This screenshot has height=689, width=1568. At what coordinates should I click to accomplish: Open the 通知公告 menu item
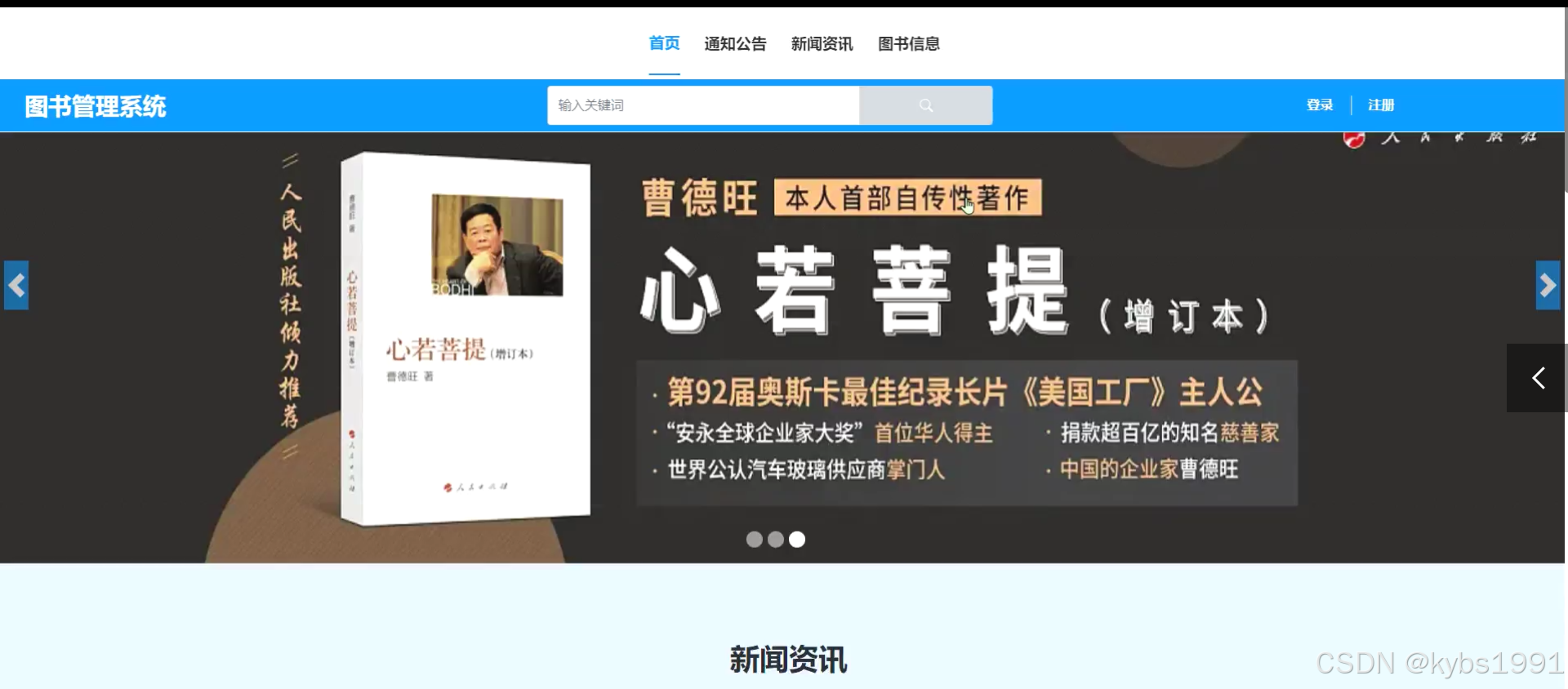point(735,44)
